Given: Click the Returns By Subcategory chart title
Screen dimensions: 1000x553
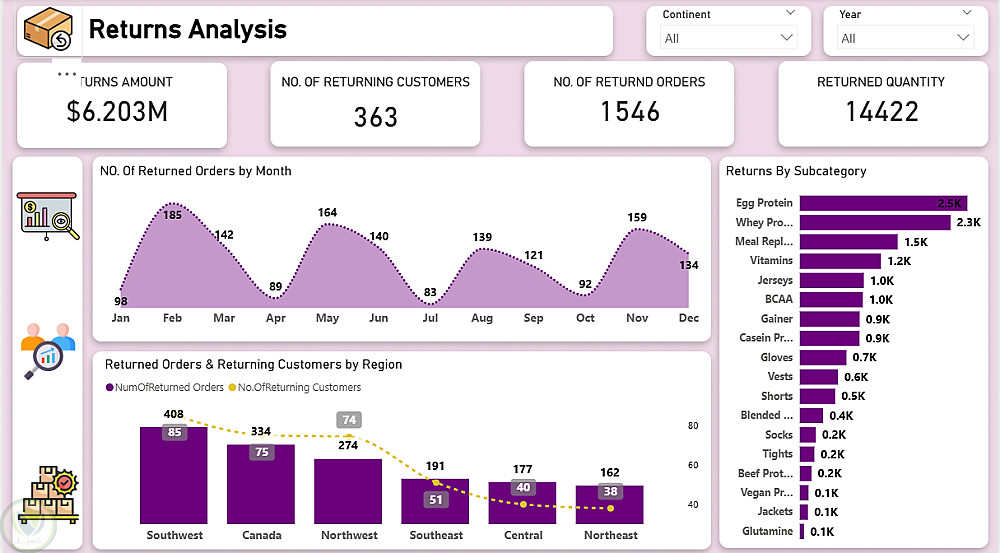Looking at the screenshot, I should point(796,171).
